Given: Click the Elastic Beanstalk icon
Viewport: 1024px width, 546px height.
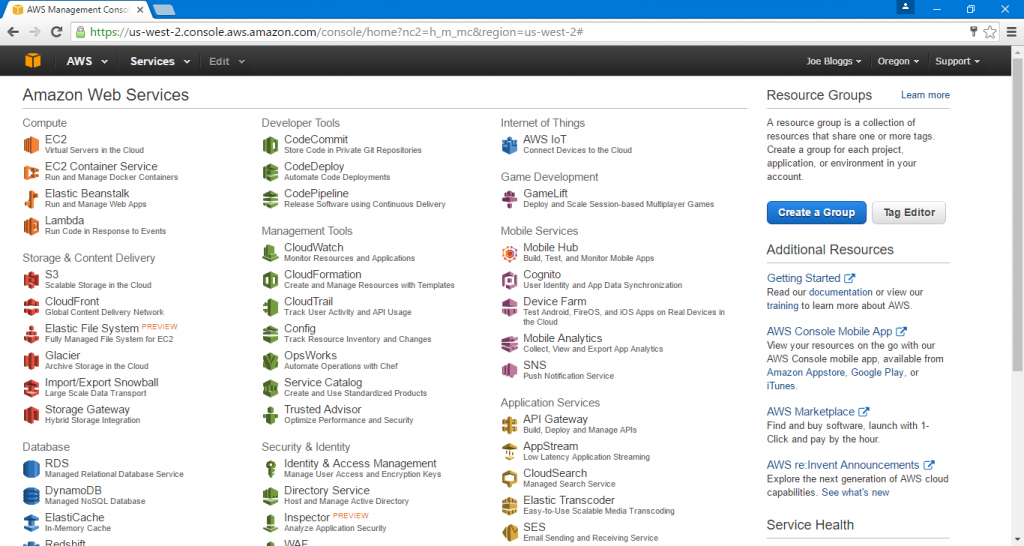Looking at the screenshot, I should click(31, 199).
